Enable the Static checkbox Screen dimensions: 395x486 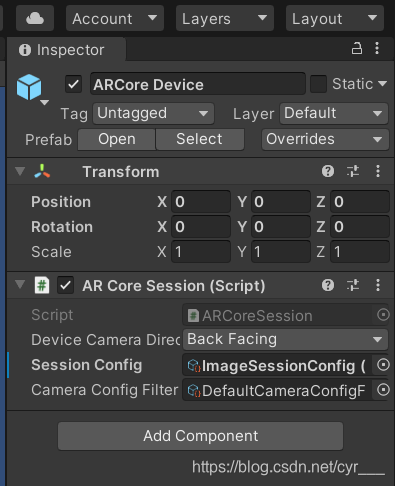(x=318, y=84)
